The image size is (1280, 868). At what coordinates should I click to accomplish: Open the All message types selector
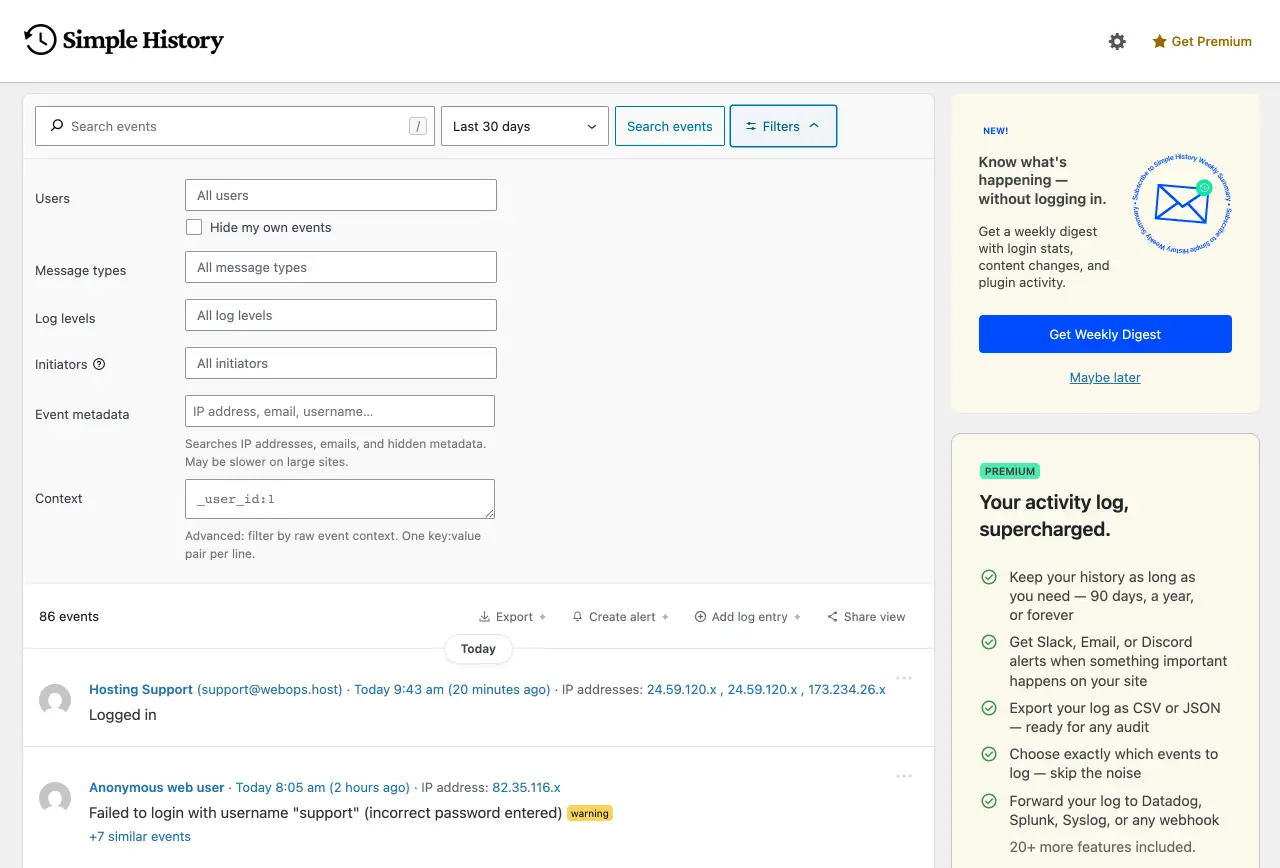(341, 267)
